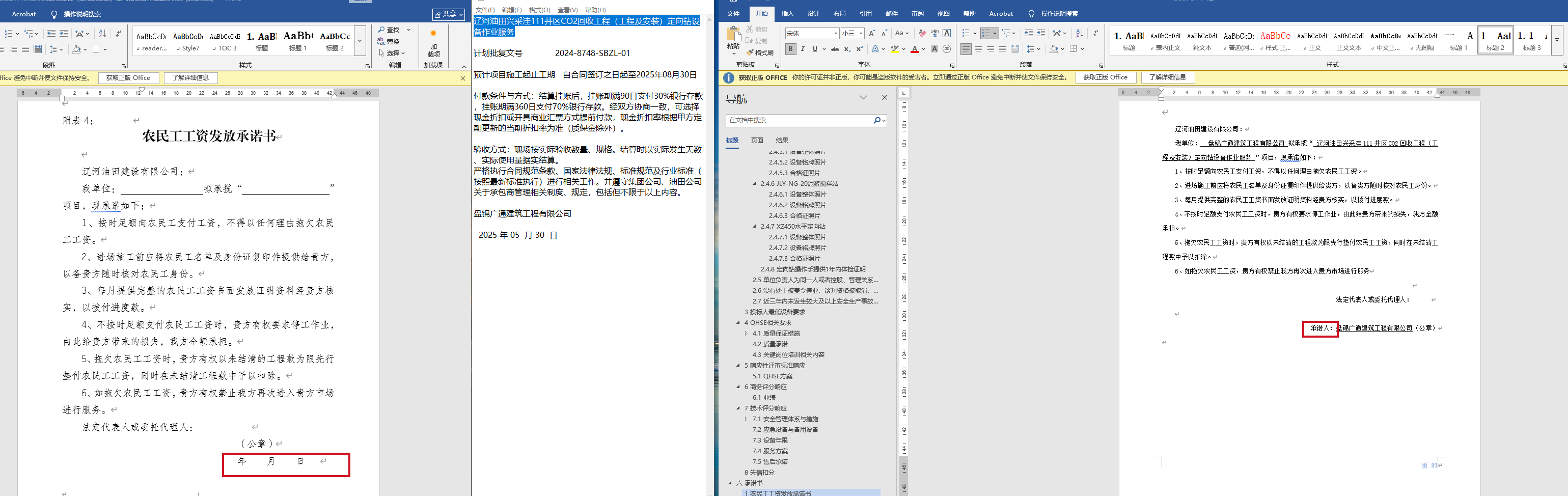The image size is (1568, 496).
Task: Toggle bullet list in right Word window
Action: (966, 34)
